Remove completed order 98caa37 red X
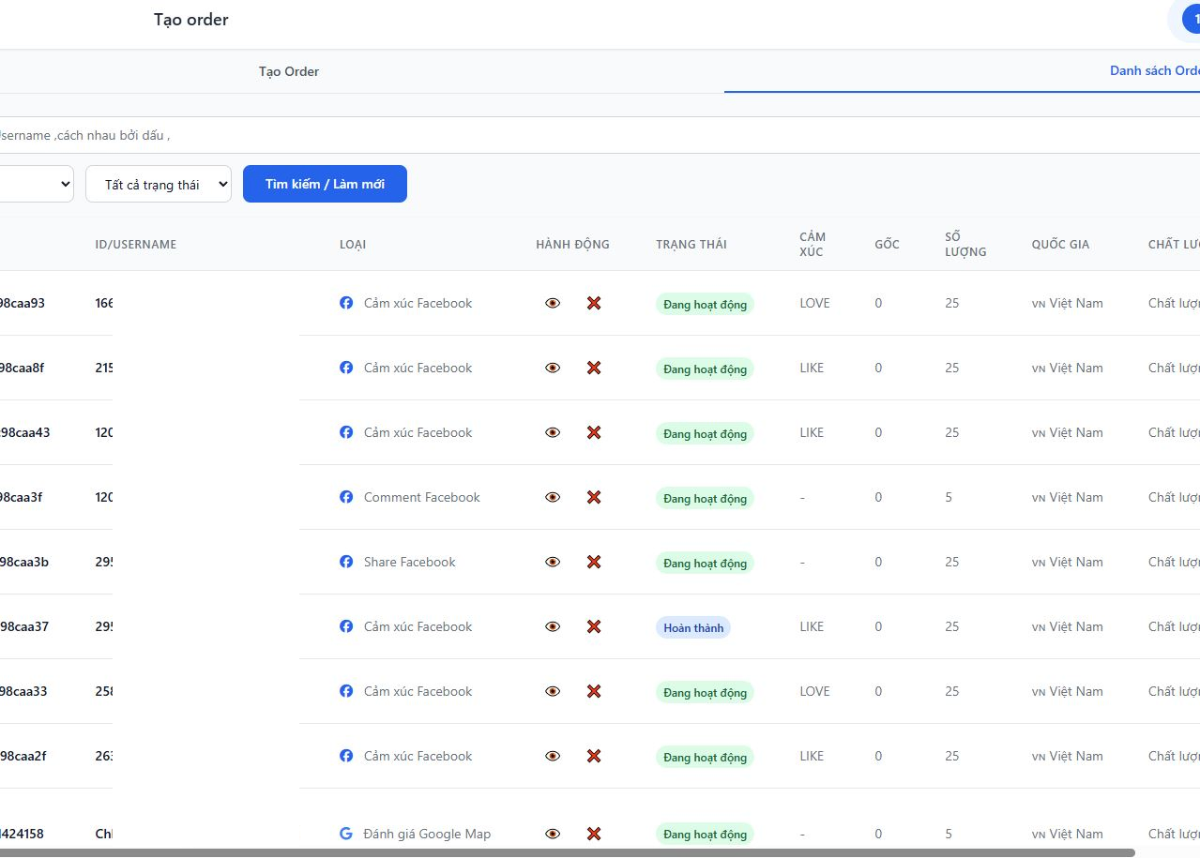The image size is (1200, 858). pyautogui.click(x=594, y=627)
